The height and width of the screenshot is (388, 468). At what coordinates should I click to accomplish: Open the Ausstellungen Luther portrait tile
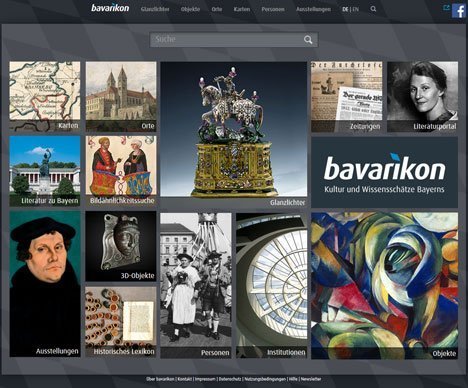pos(45,284)
